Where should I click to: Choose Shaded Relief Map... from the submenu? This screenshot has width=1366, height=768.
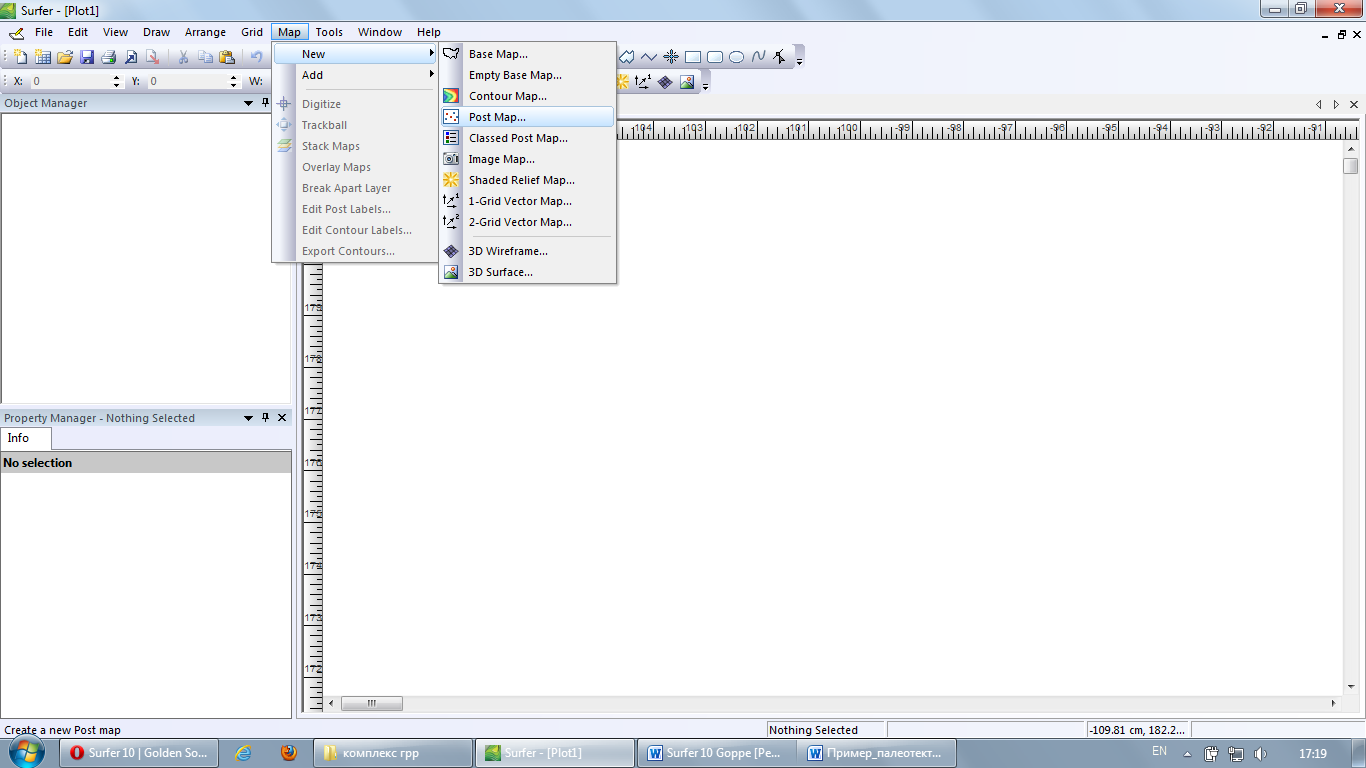coord(527,180)
